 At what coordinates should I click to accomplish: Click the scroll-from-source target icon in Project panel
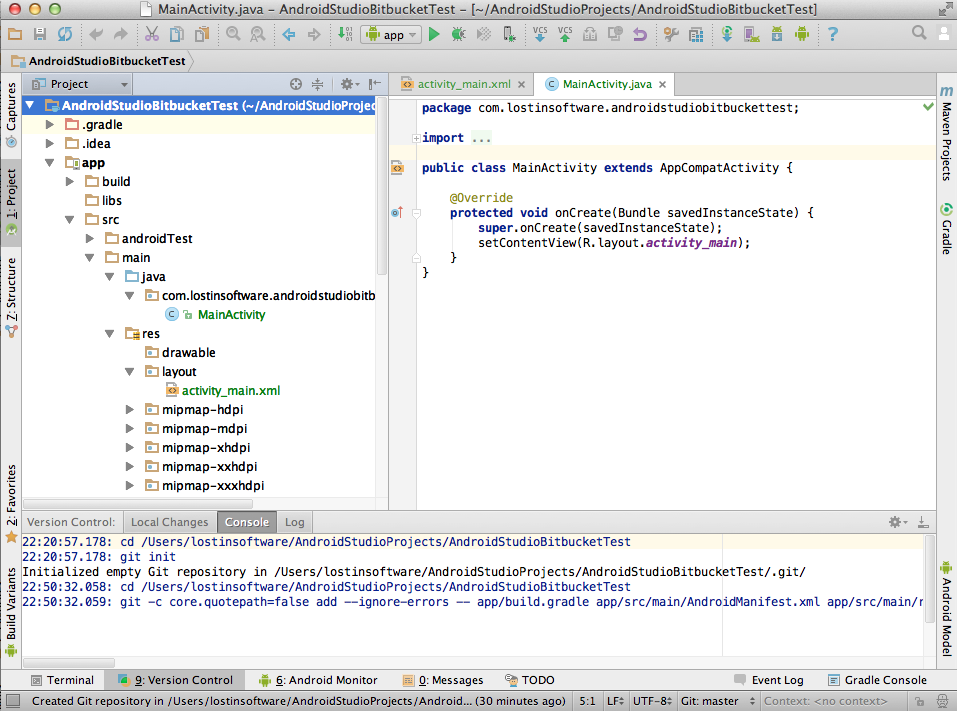[296, 85]
